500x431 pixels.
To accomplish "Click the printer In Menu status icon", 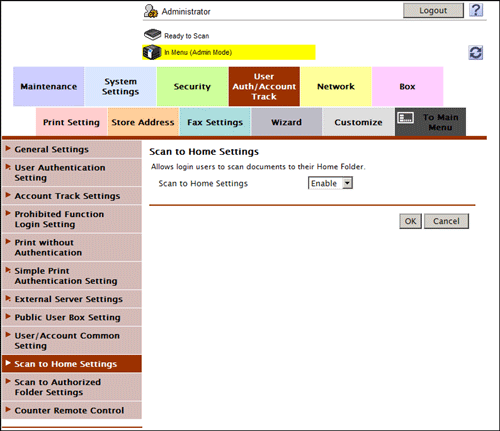I will pyautogui.click(x=152, y=52).
